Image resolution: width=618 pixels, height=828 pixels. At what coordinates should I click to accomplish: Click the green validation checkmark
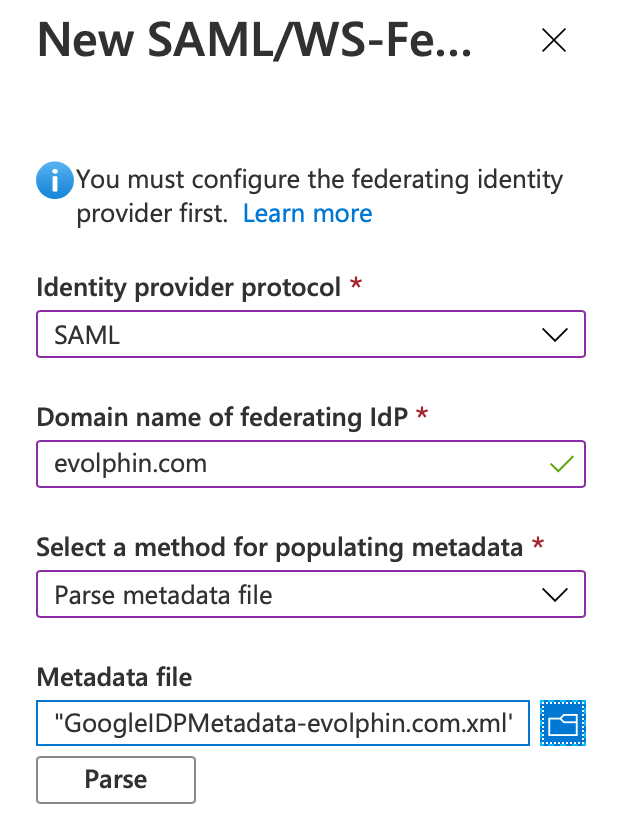coord(561,464)
